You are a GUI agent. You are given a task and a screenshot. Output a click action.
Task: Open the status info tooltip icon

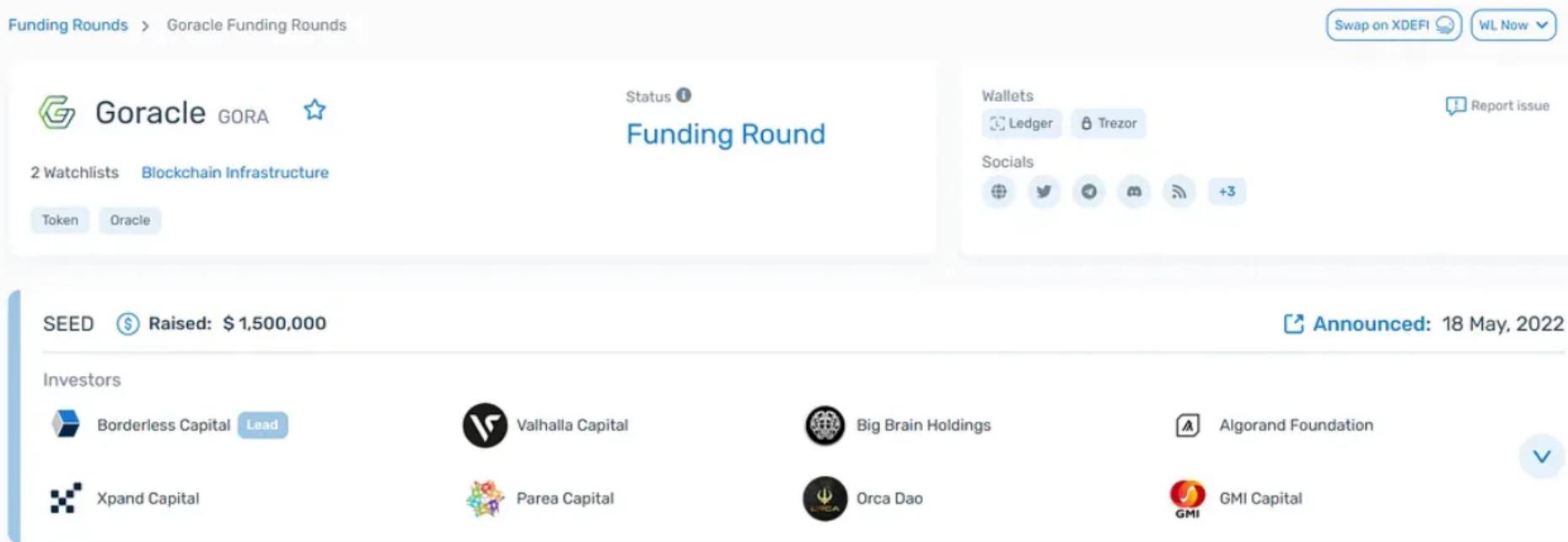tap(684, 95)
